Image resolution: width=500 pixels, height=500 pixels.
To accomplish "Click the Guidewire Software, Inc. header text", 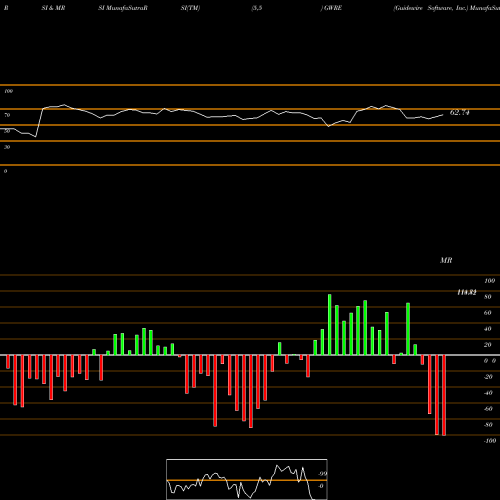I will point(431,8).
